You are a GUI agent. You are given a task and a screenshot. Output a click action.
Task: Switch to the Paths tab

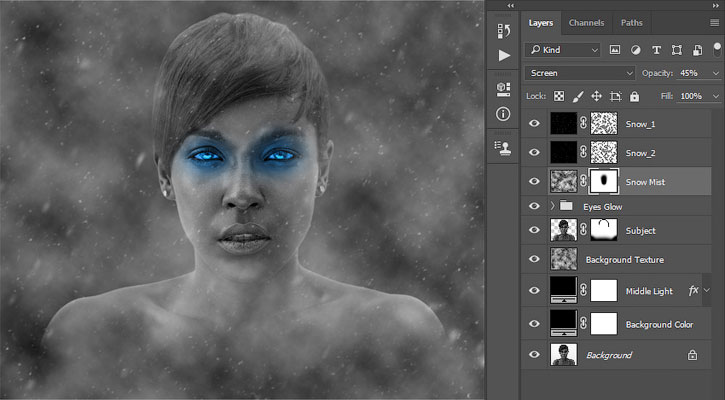(632, 23)
